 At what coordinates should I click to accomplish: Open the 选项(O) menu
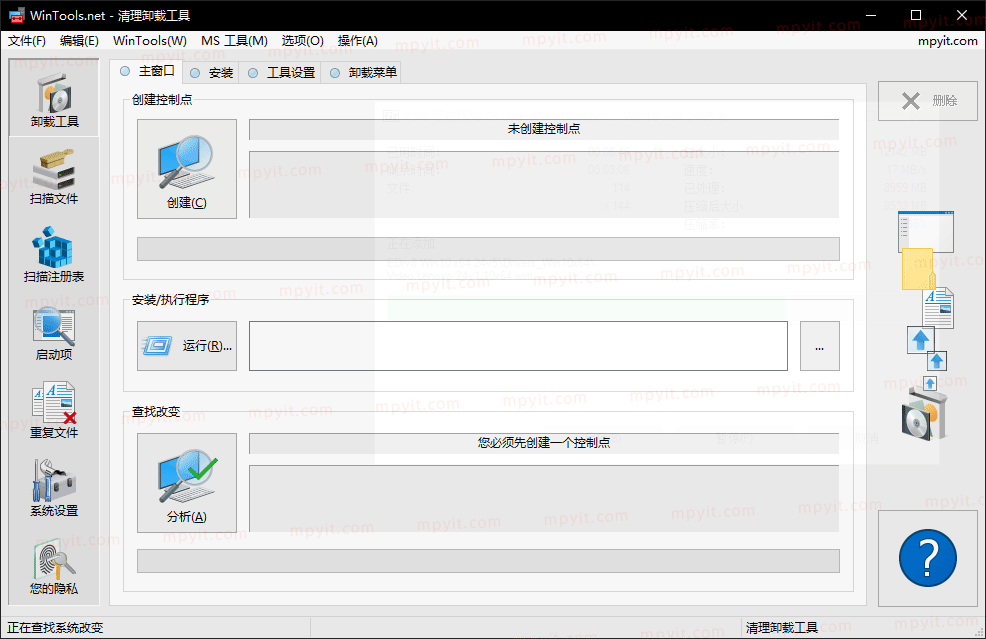(x=302, y=41)
